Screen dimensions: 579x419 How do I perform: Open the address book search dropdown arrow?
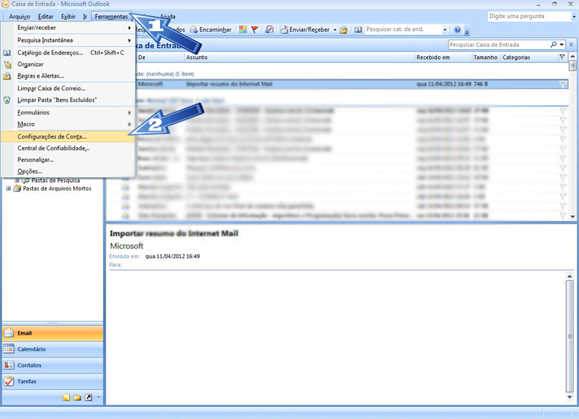click(445, 30)
